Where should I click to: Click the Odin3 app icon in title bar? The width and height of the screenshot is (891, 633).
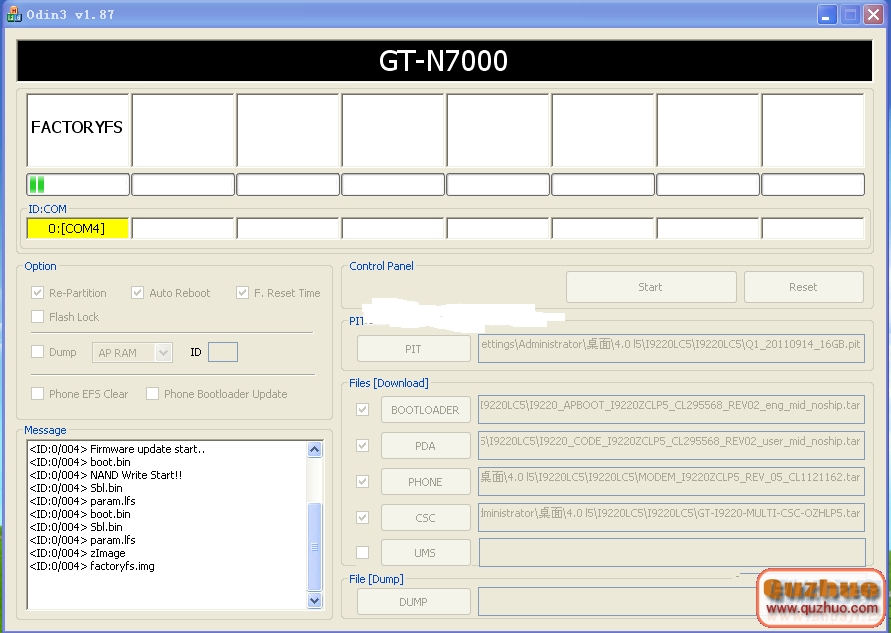(x=14, y=14)
